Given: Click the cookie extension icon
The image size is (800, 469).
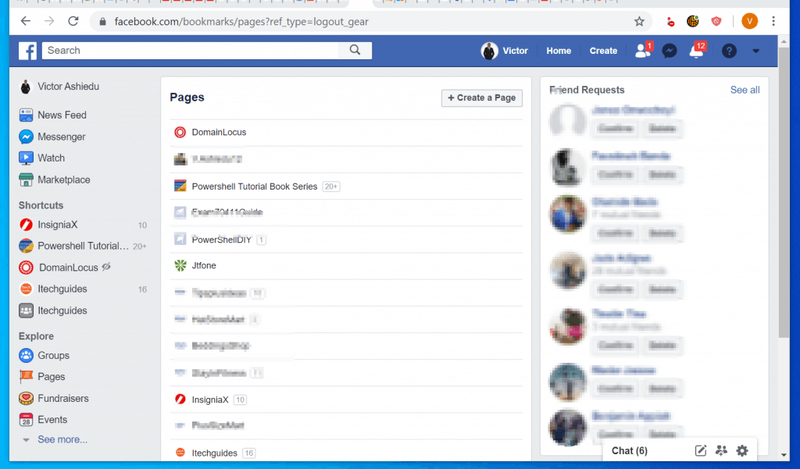Looking at the screenshot, I should point(692,21).
